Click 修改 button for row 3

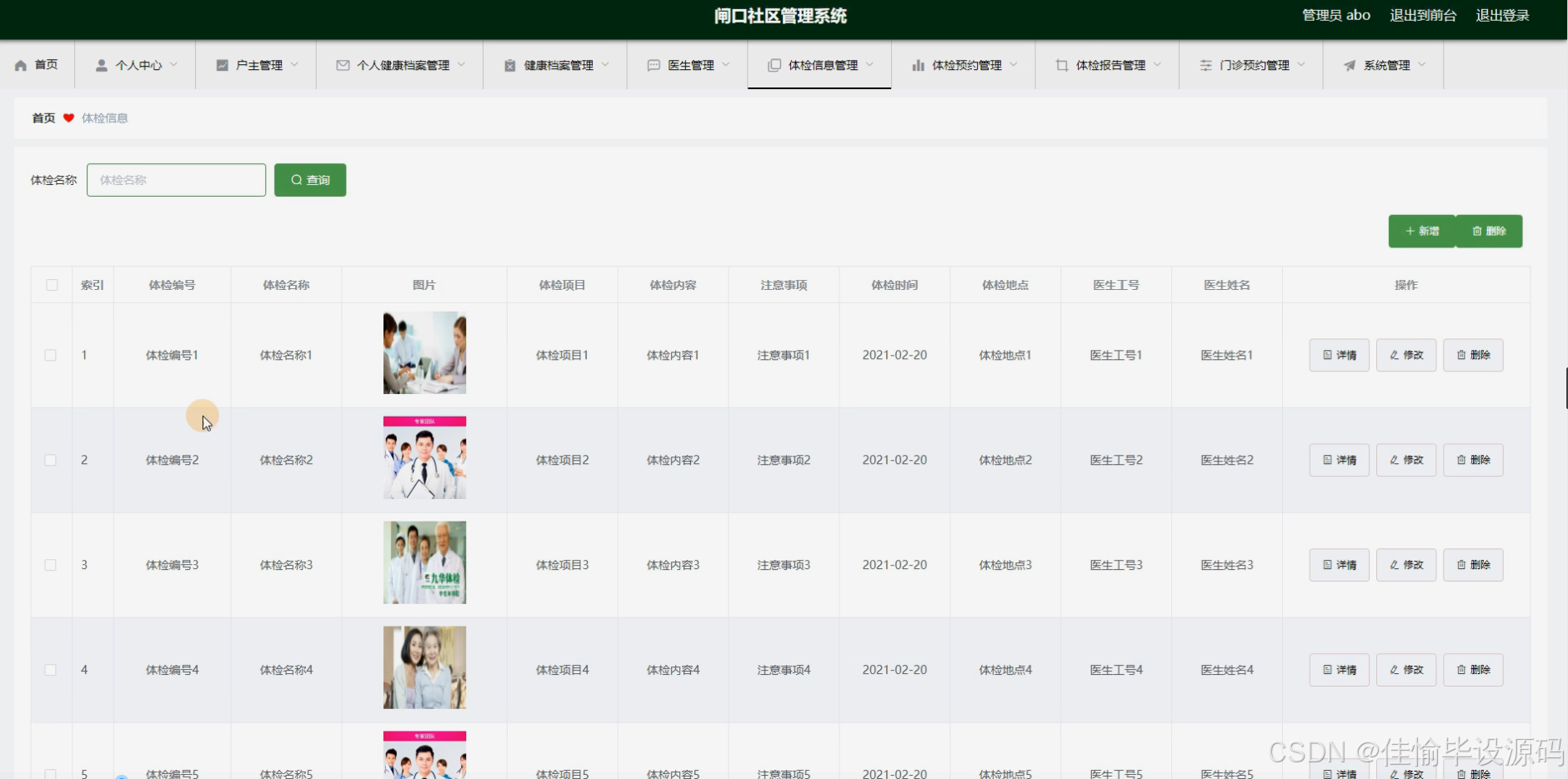point(1406,565)
